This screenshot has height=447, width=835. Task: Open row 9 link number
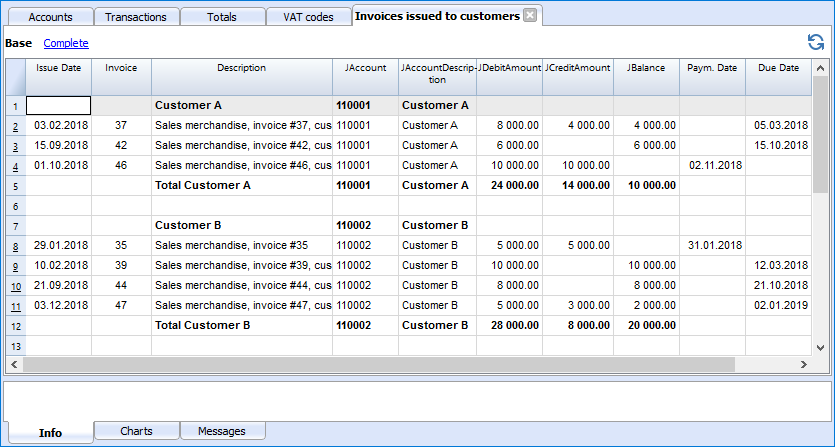(15, 266)
